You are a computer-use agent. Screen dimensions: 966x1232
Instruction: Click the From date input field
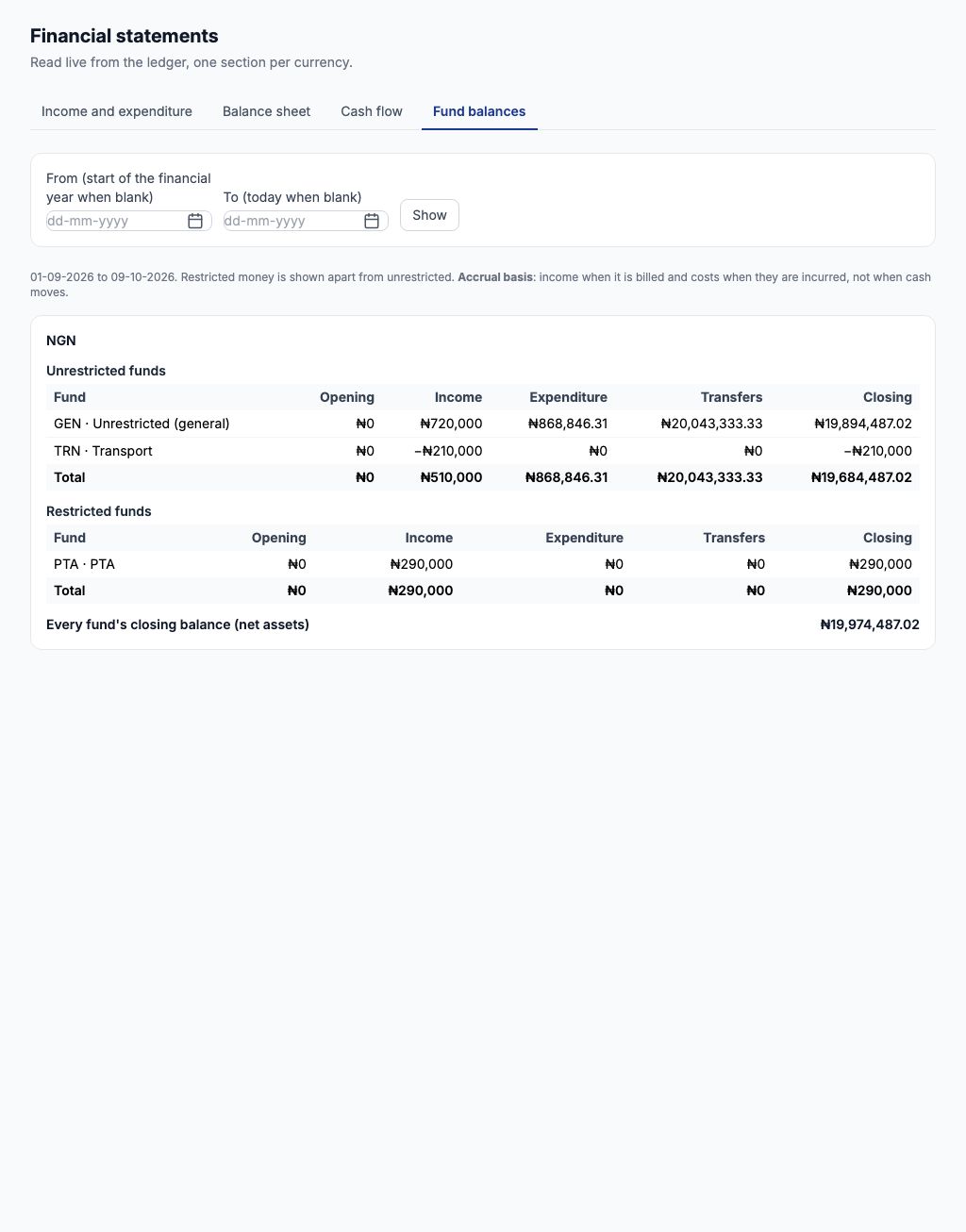[x=128, y=221]
